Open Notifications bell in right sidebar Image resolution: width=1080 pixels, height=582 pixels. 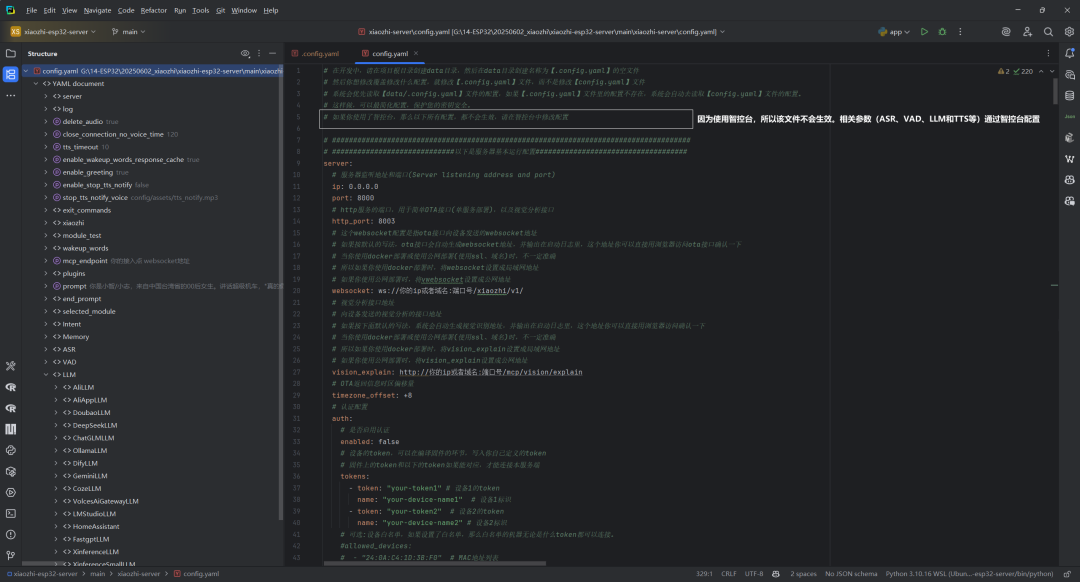click(x=1070, y=53)
